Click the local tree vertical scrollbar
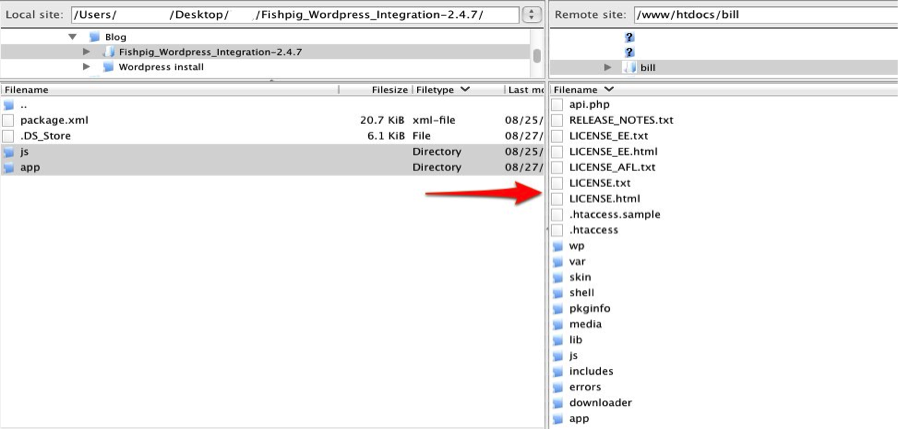 [x=538, y=56]
